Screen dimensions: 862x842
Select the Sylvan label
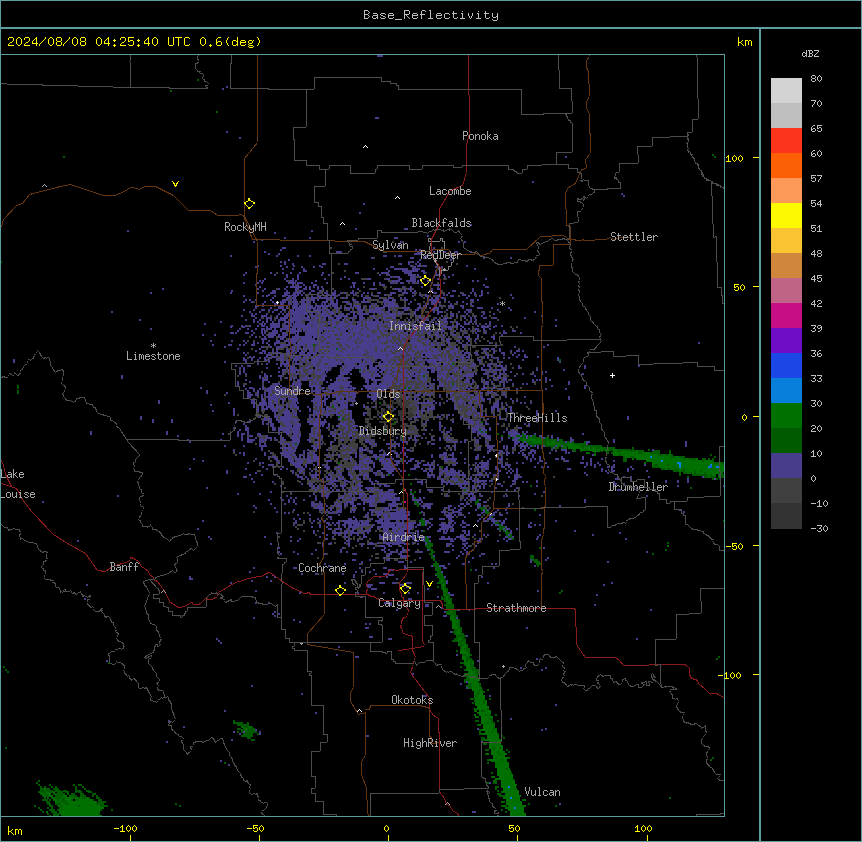pyautogui.click(x=390, y=245)
